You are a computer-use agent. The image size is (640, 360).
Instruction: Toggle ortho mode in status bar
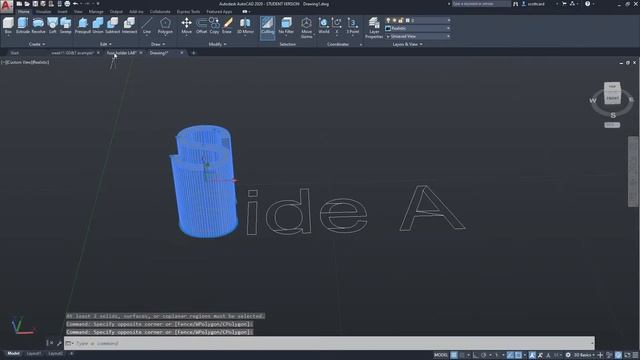[476, 355]
